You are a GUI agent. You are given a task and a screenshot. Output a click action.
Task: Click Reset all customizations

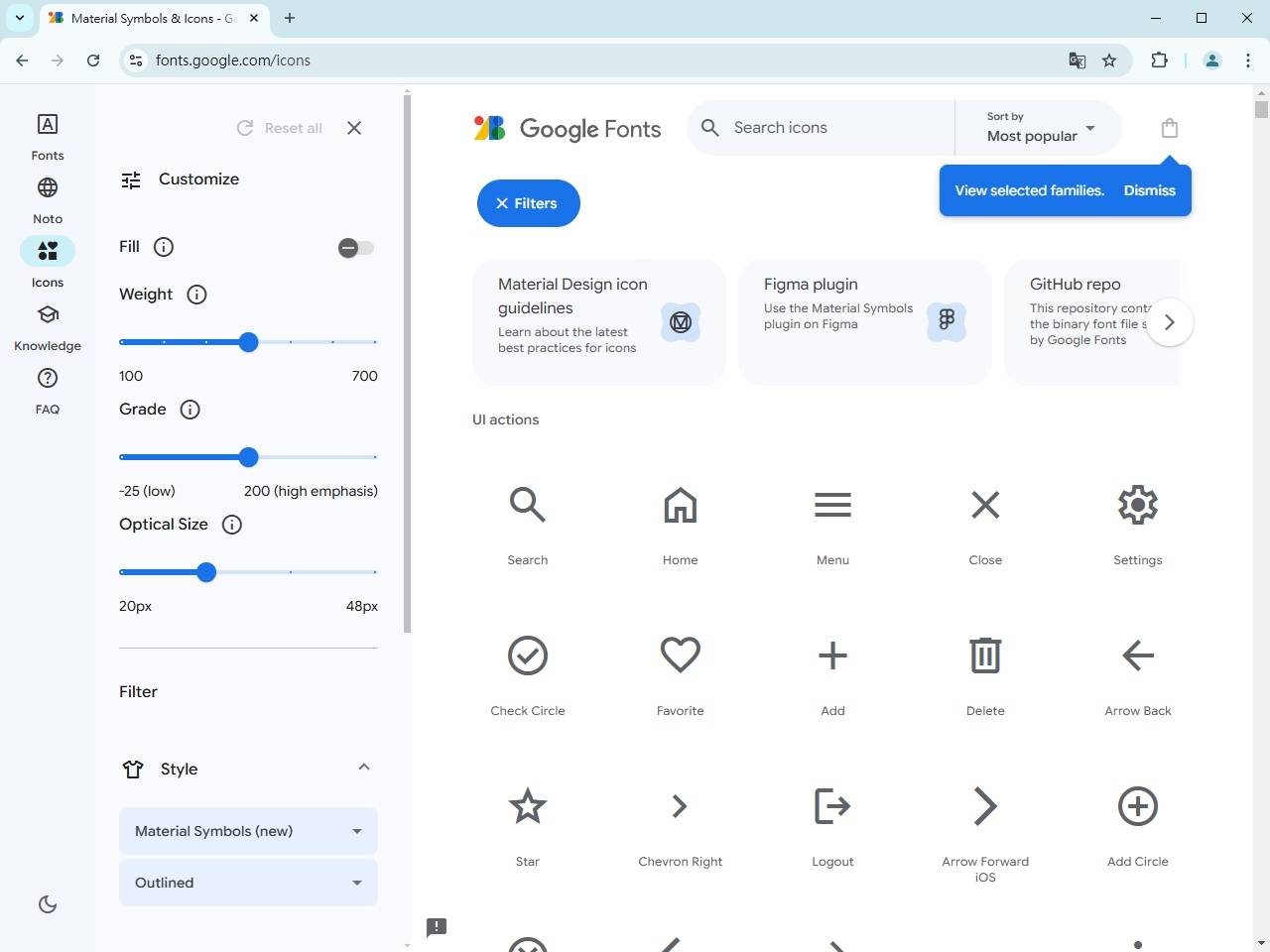point(280,128)
